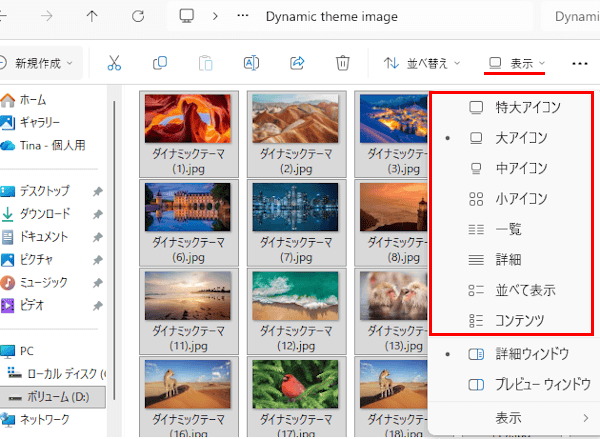Select thumbnail ダイナミックテーマ (8).jpg
The height and width of the screenshot is (439, 600).
tap(391, 223)
